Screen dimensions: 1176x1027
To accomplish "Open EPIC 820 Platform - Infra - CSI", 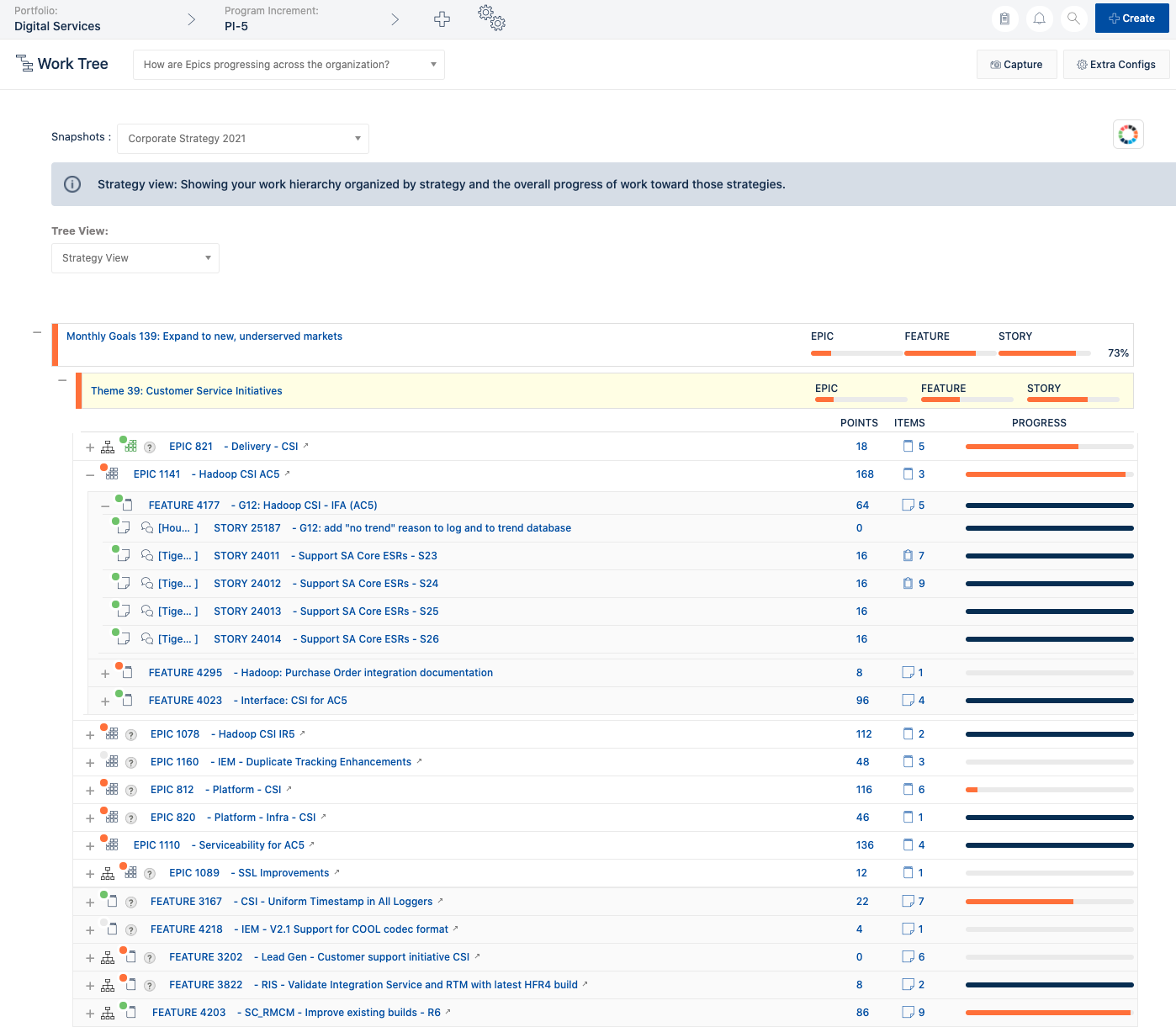I will click(x=233, y=818).
